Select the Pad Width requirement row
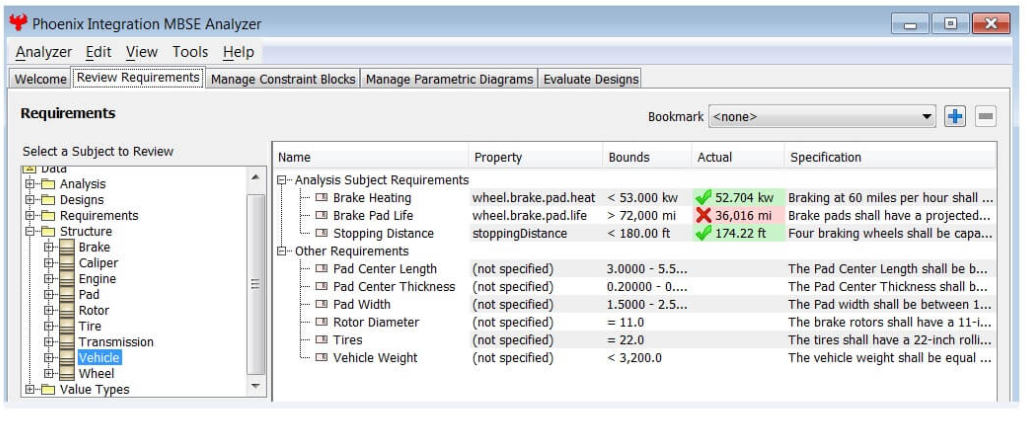The height and width of the screenshot is (425, 1025). coord(634,304)
